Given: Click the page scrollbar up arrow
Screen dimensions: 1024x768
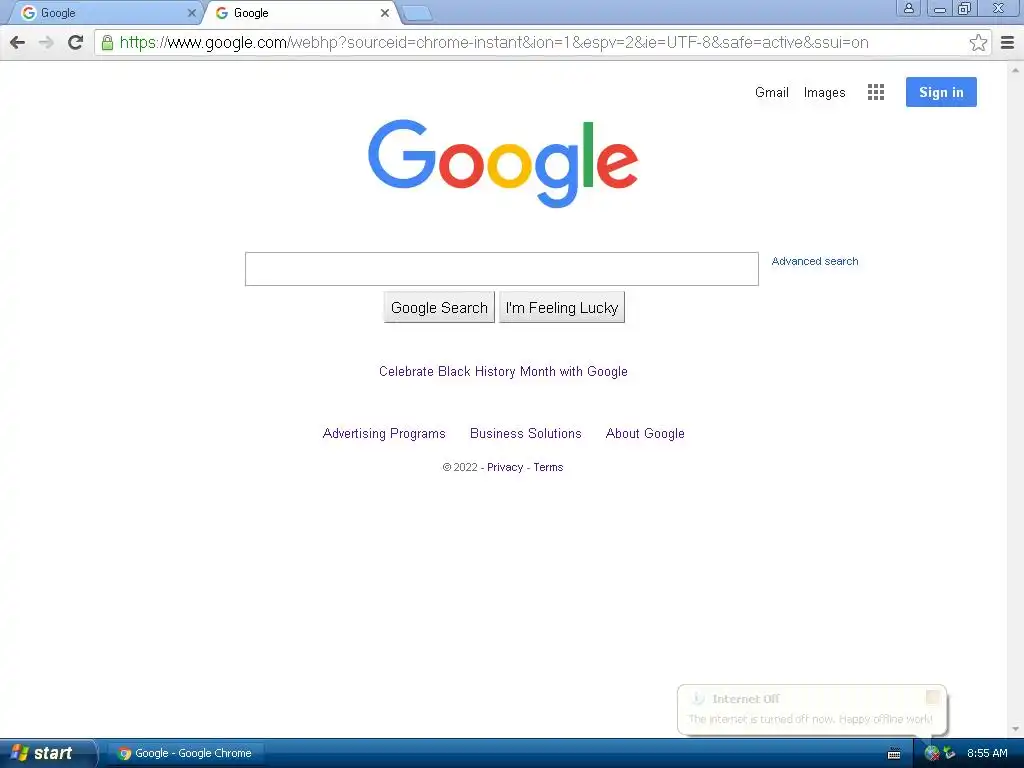Looking at the screenshot, I should pos(1015,69).
